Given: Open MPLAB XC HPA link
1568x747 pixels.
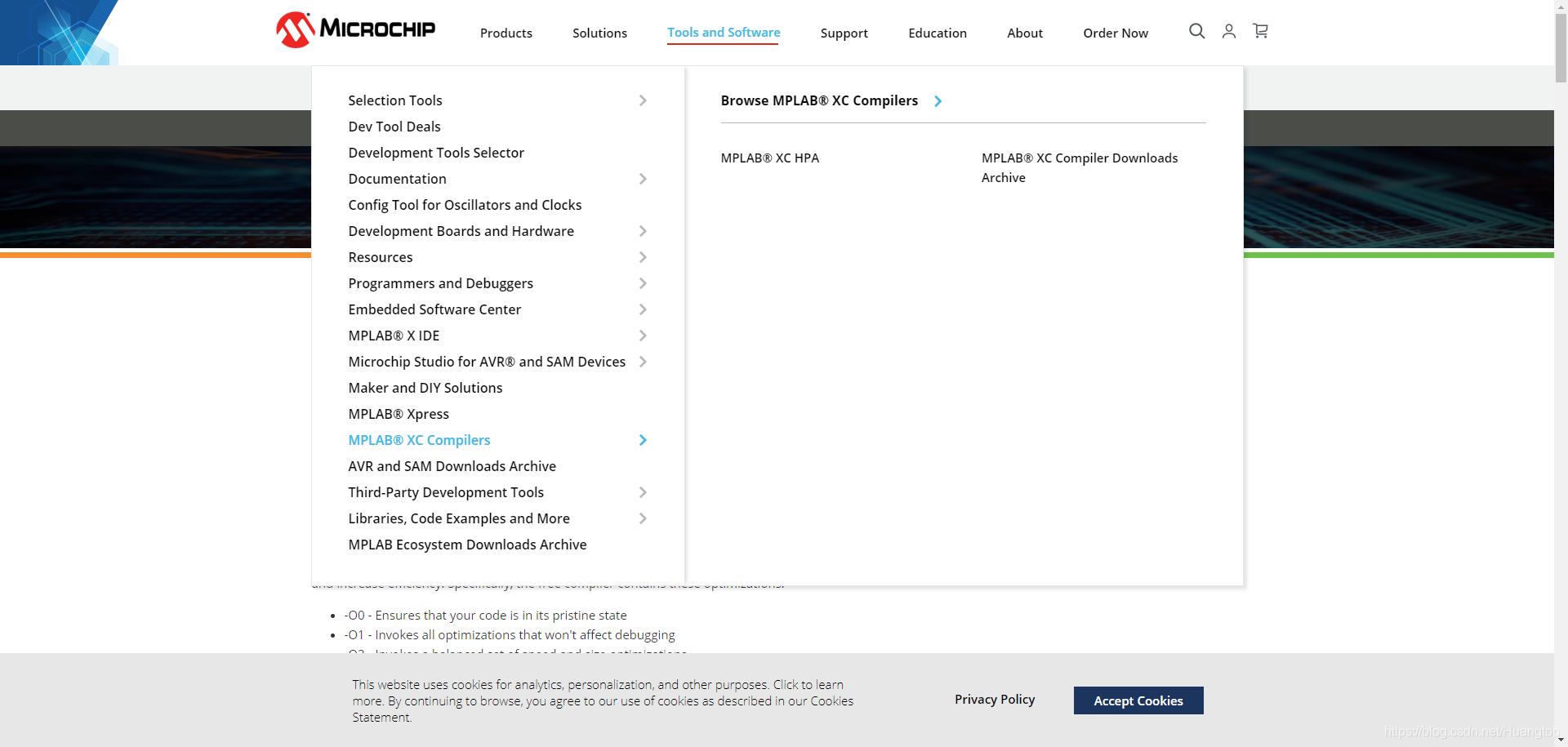Looking at the screenshot, I should pyautogui.click(x=769, y=158).
